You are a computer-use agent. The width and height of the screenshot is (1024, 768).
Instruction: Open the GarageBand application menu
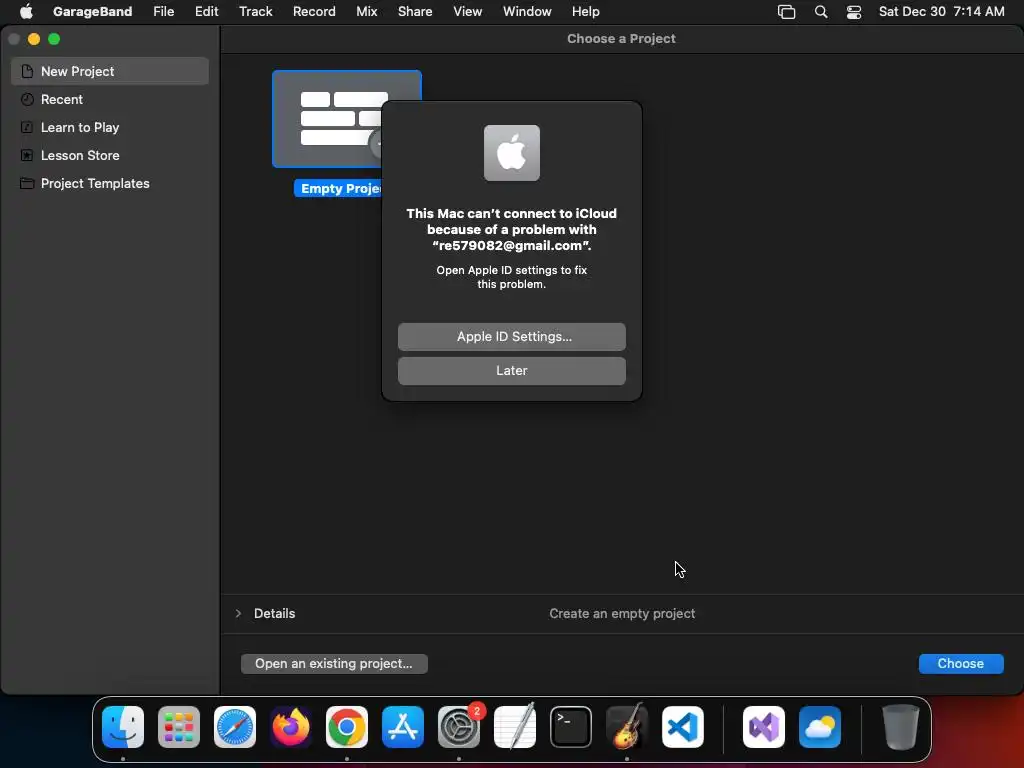point(92,11)
